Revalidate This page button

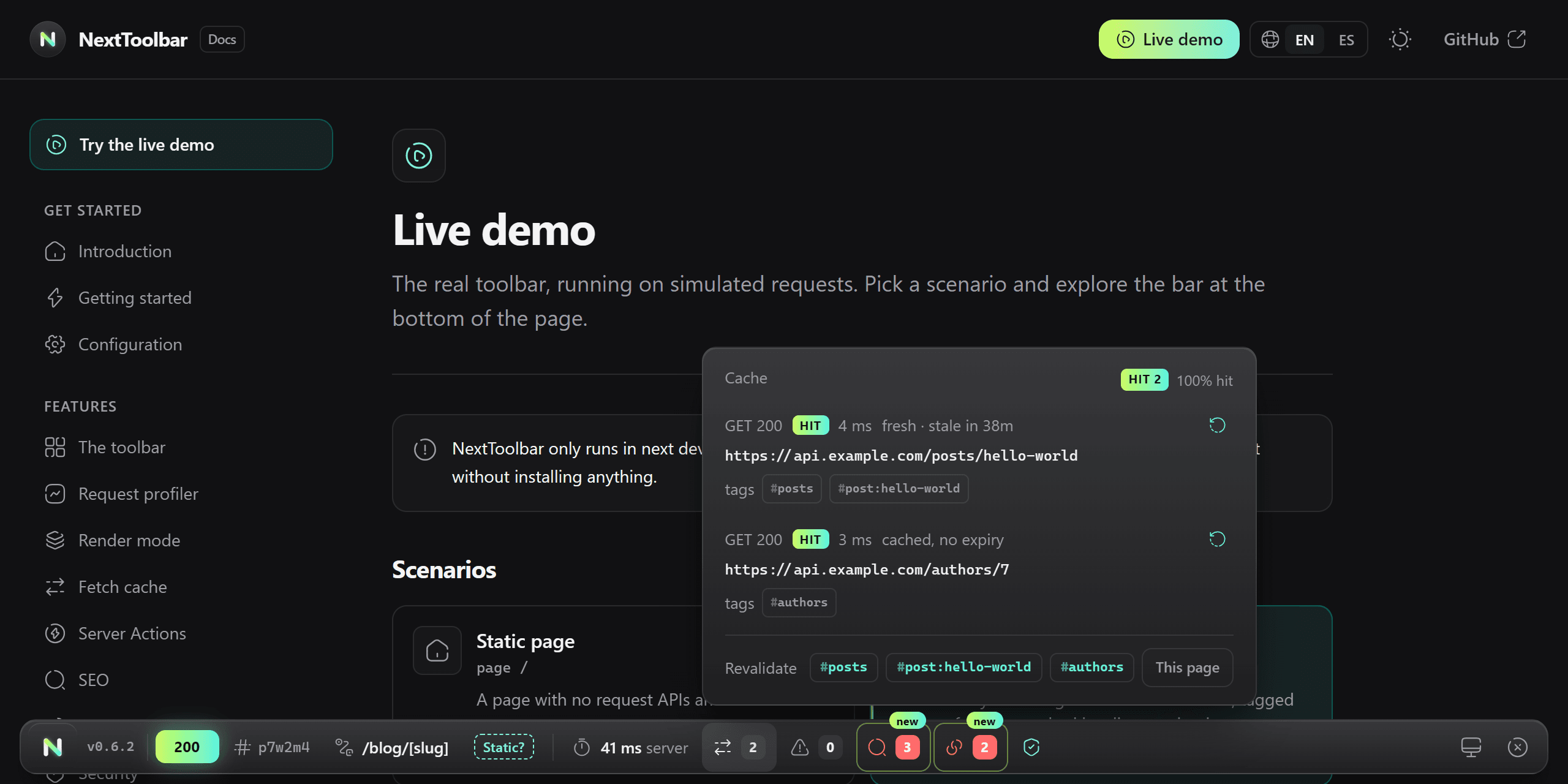coord(1187,668)
